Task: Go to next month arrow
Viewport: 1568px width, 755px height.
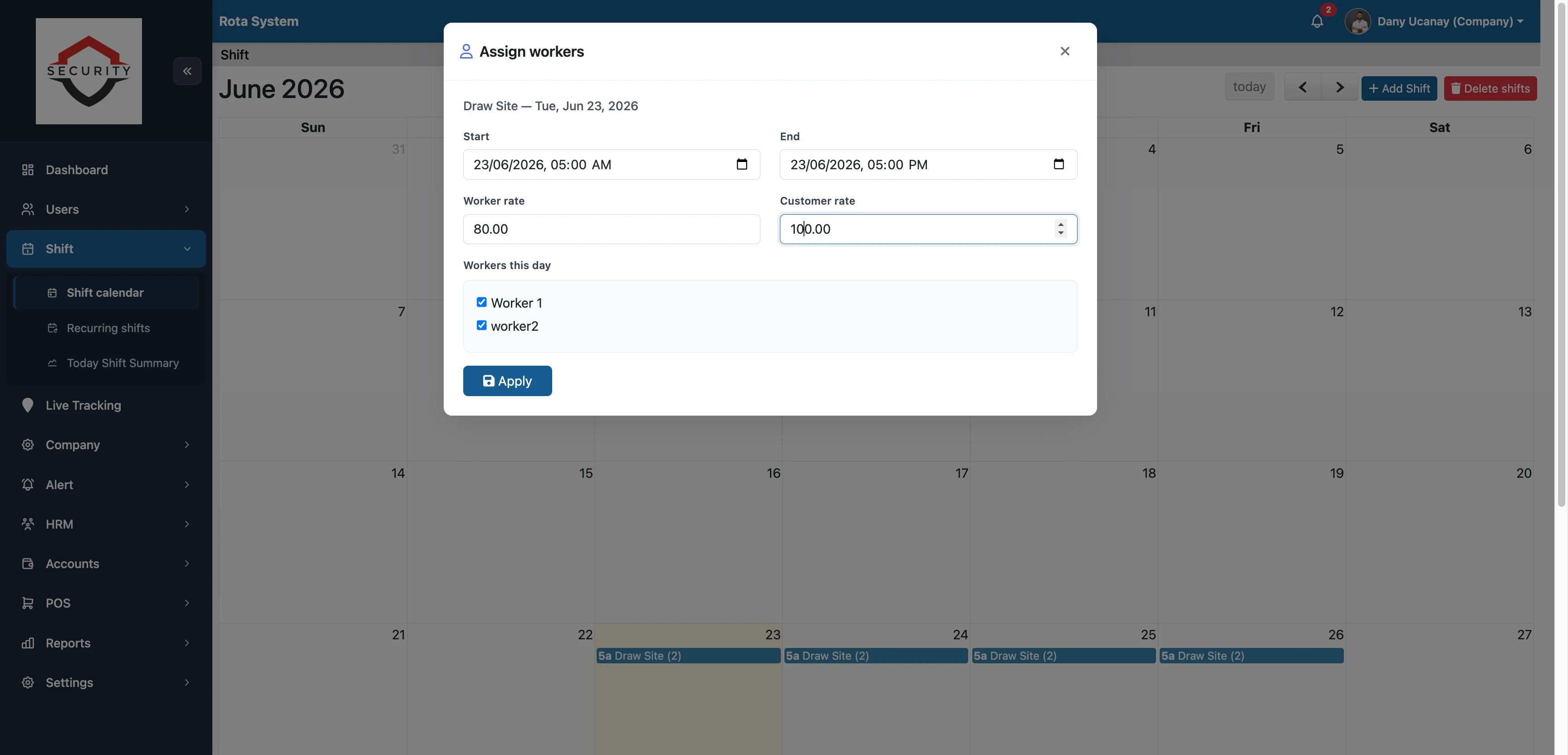Action: click(x=1339, y=88)
